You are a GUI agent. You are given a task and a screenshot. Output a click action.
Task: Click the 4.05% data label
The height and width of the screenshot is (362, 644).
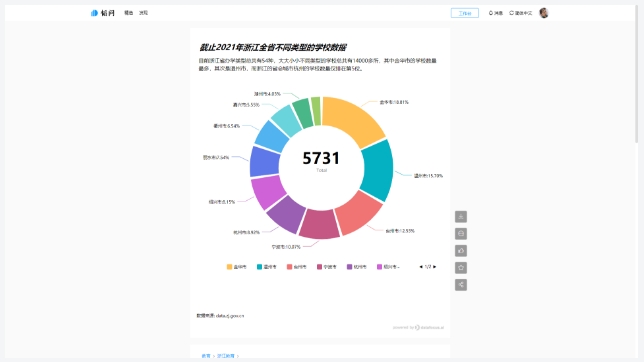267,94
